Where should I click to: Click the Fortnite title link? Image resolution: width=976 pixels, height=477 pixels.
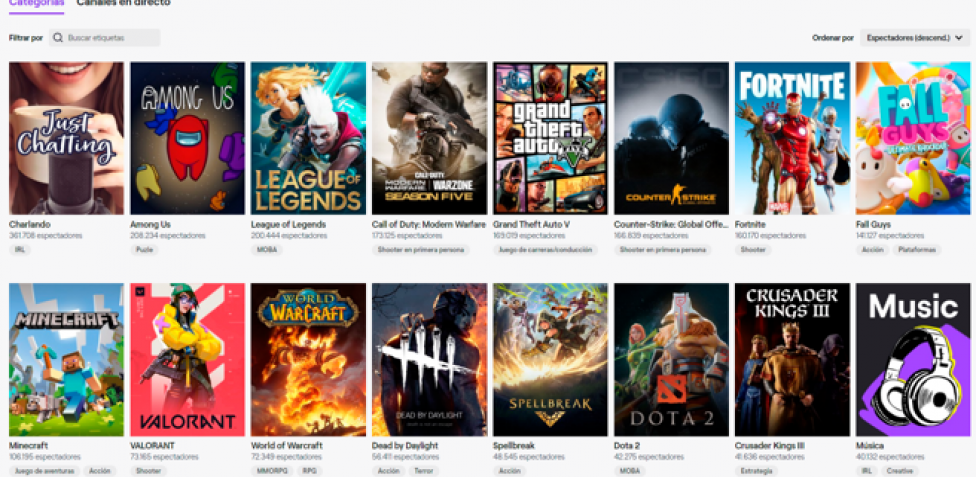(750, 224)
